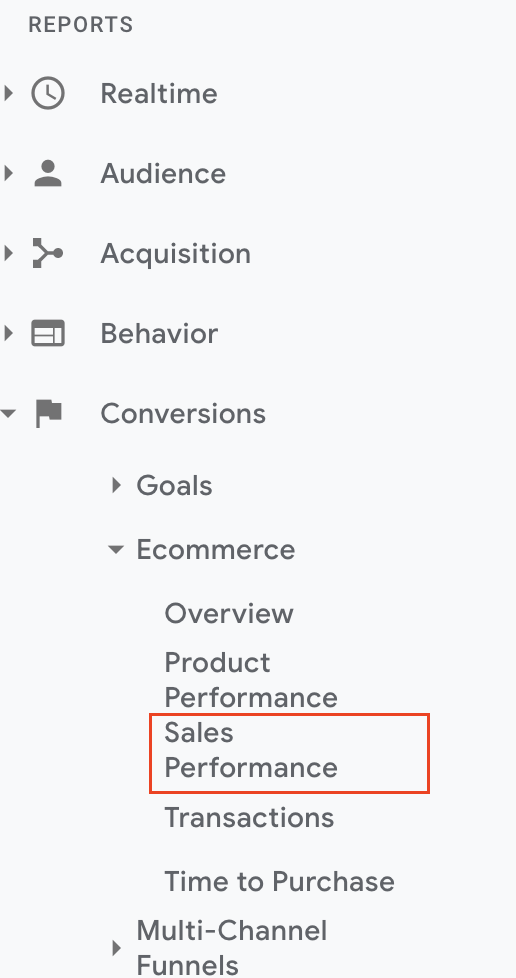Expand the Multi-Channel Funnels arrow
The width and height of the screenshot is (516, 978).
pyautogui.click(x=116, y=948)
